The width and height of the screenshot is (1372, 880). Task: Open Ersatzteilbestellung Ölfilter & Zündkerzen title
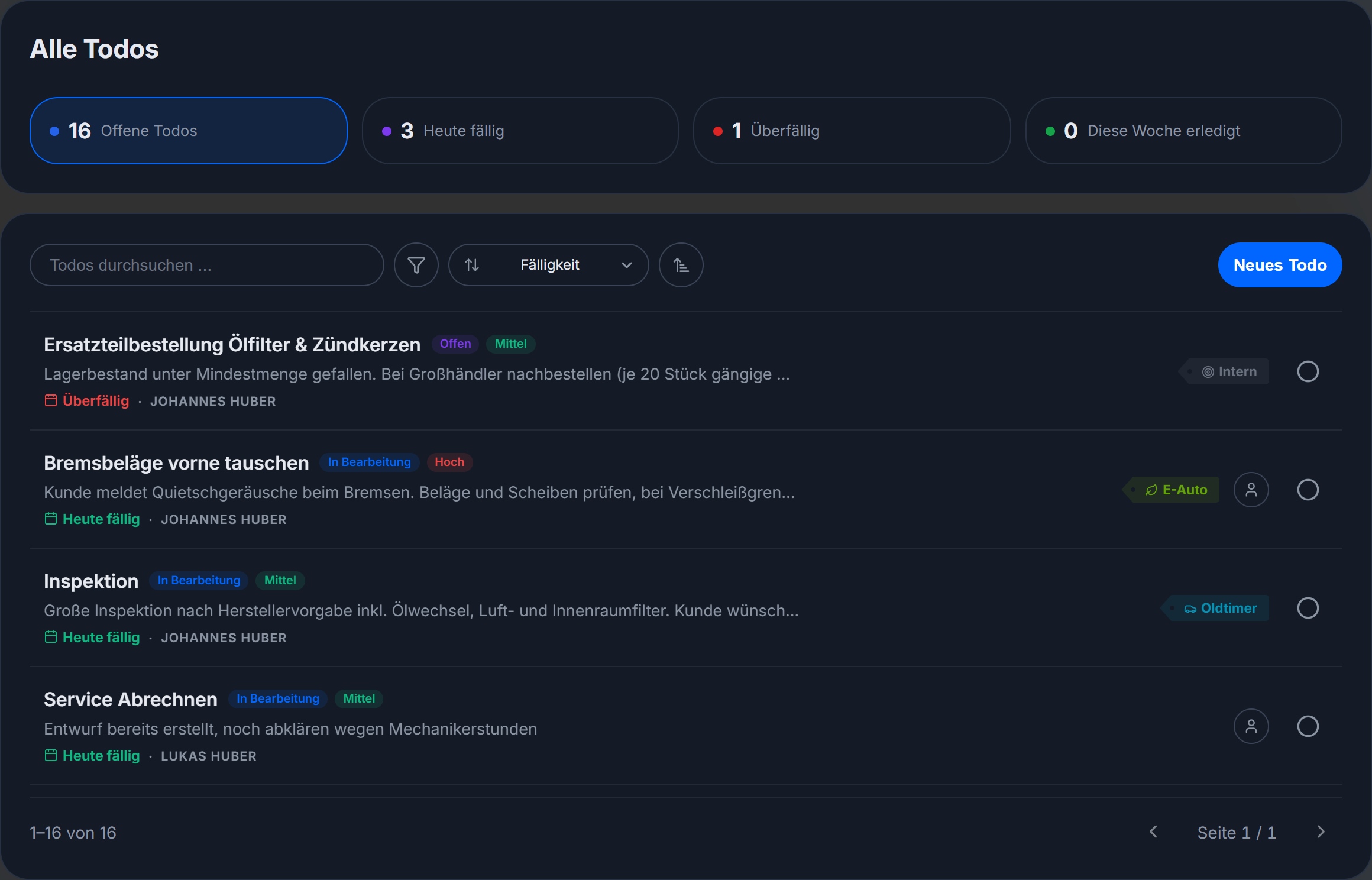click(232, 344)
